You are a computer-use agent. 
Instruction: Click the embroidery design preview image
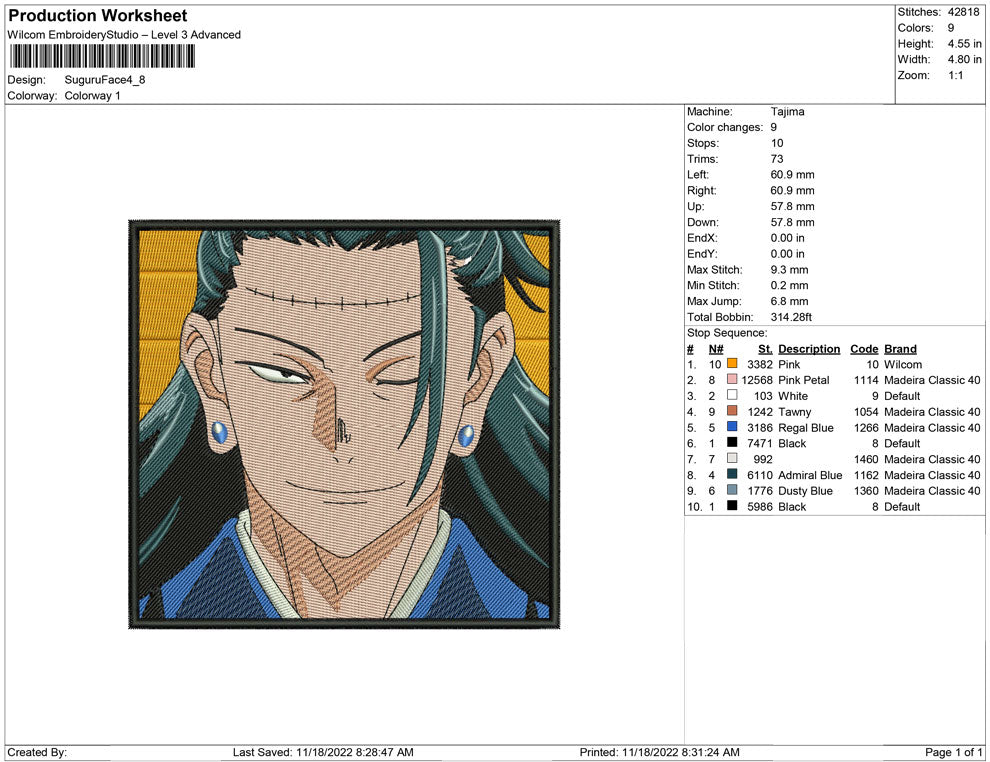344,424
